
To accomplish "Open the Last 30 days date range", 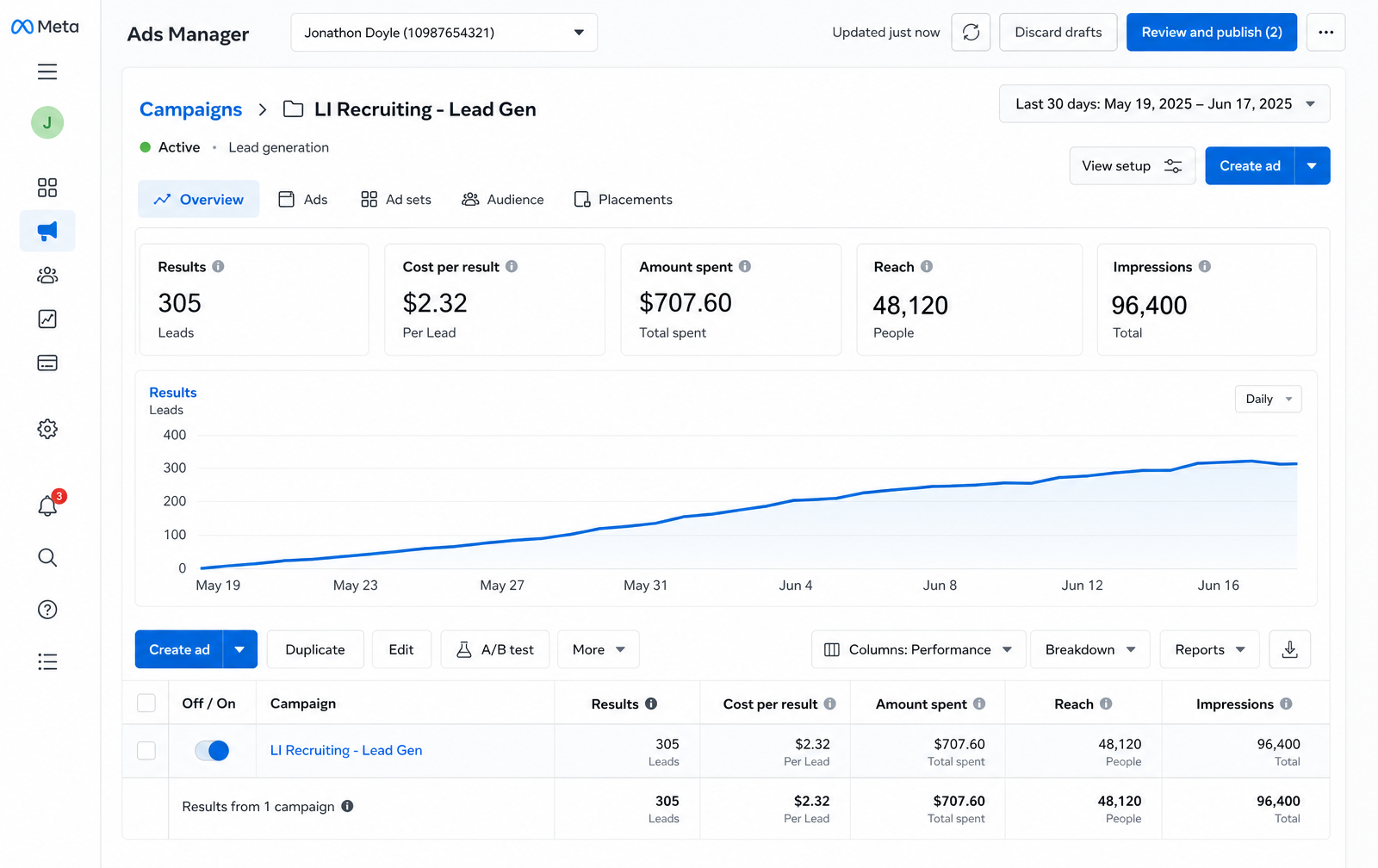I will [x=1164, y=104].
